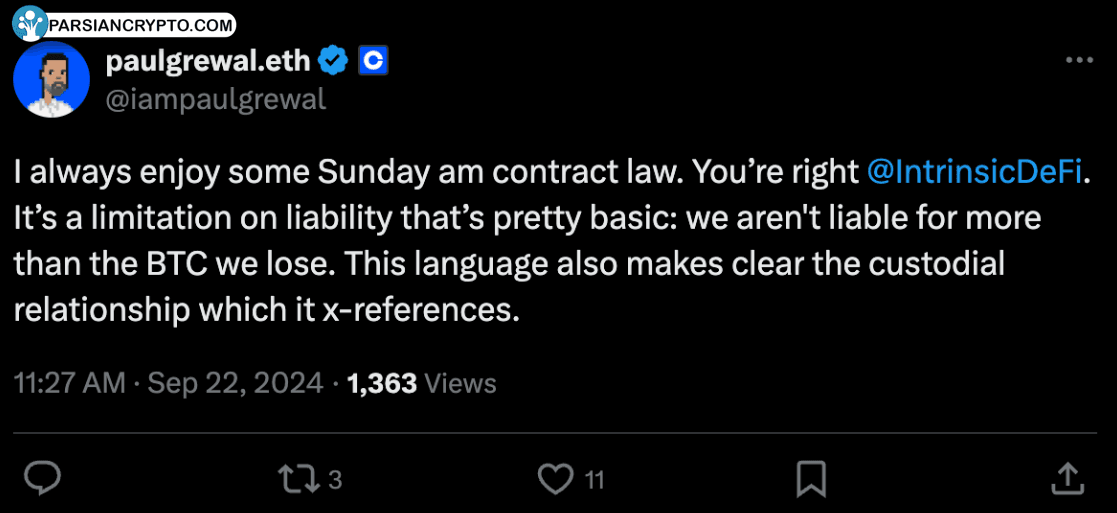Click the like count number 11
This screenshot has height=513, width=1117.
[x=594, y=480]
